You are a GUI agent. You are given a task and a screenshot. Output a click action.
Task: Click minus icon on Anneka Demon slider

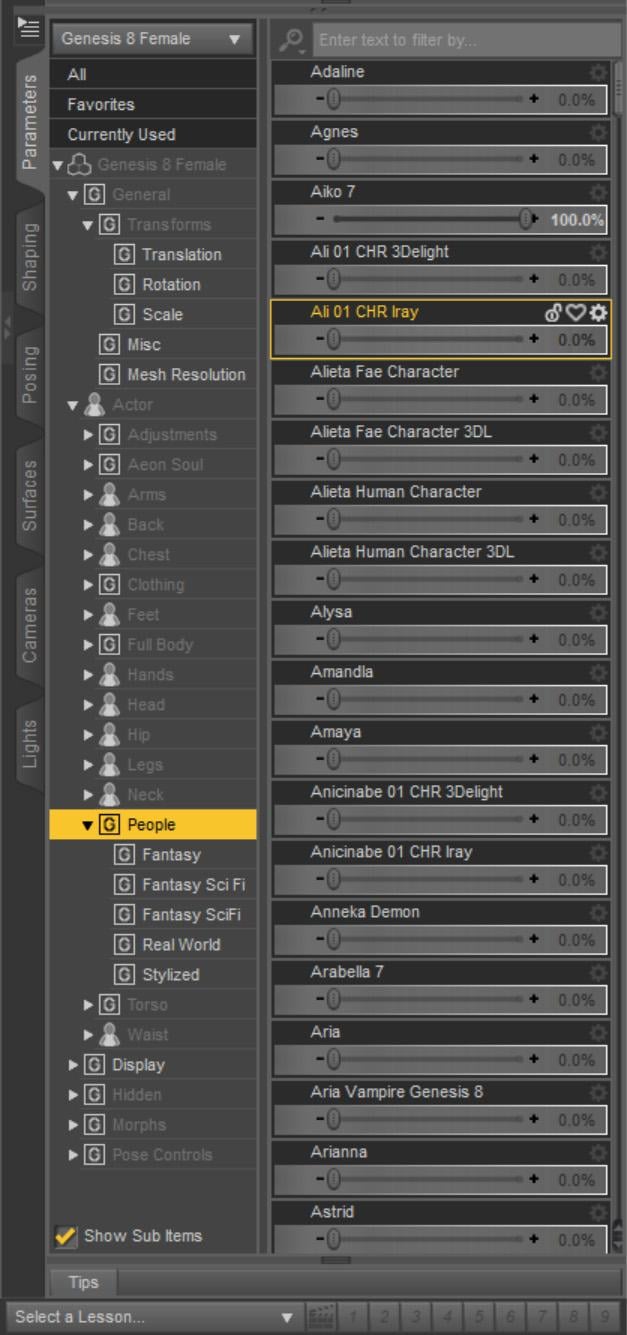tap(320, 939)
